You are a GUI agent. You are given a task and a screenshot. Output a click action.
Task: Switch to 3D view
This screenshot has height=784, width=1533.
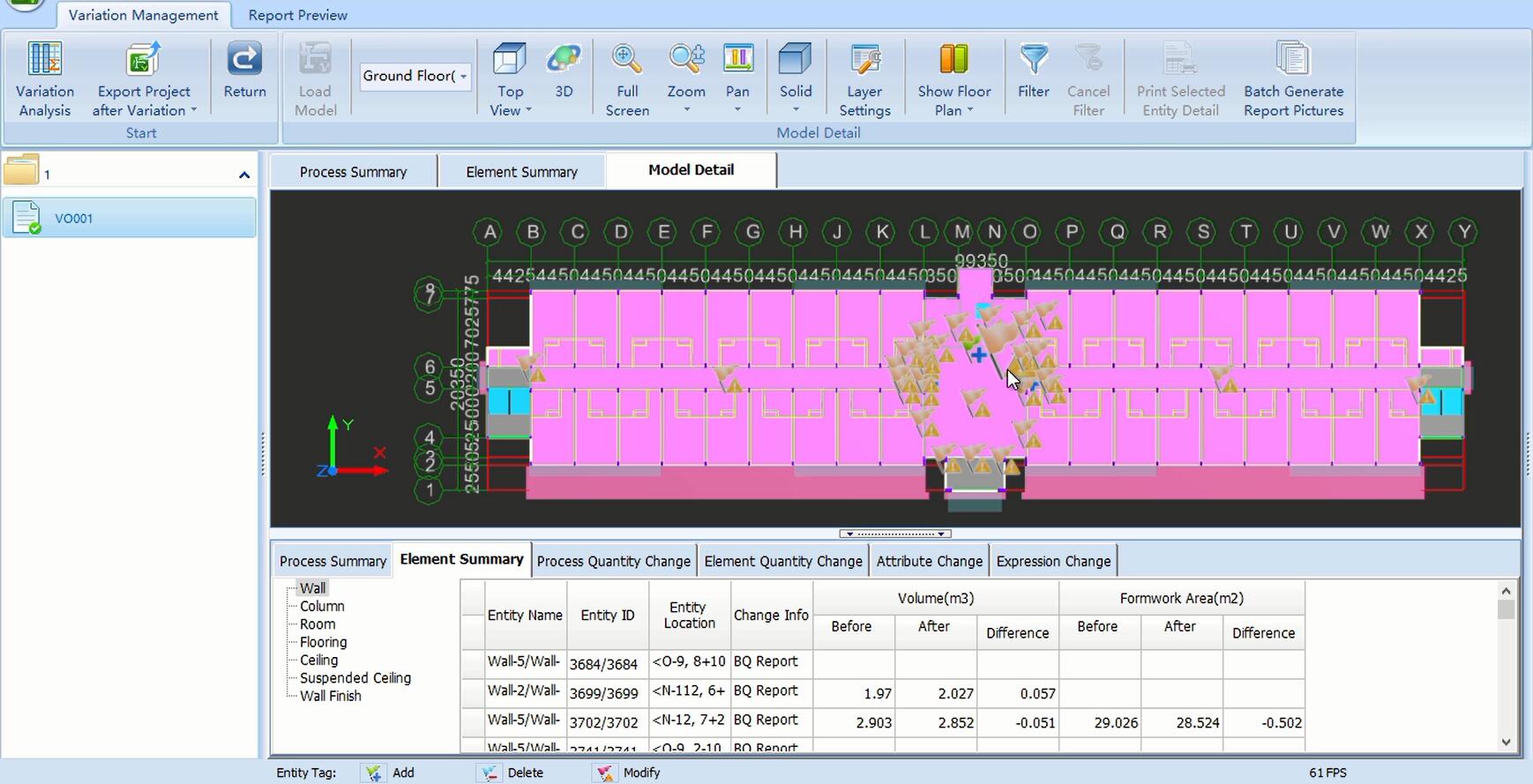click(564, 60)
